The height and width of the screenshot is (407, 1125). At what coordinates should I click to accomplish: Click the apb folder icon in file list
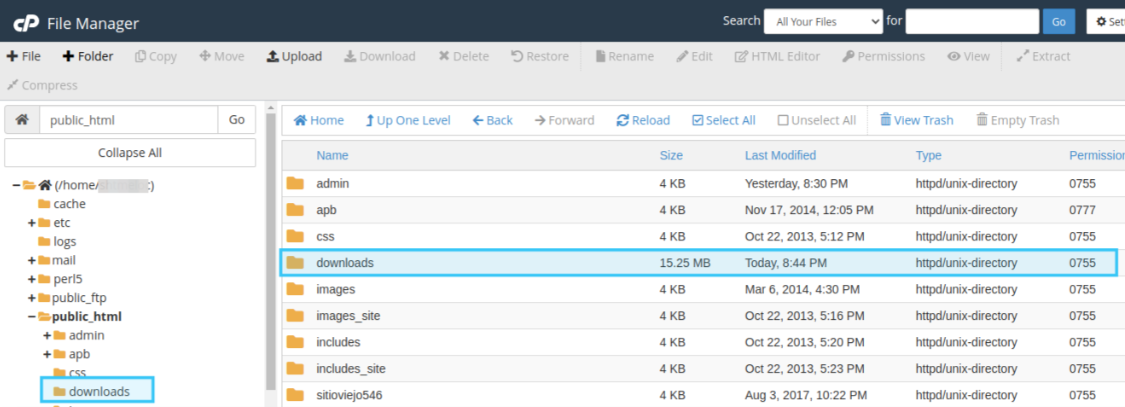click(x=296, y=210)
